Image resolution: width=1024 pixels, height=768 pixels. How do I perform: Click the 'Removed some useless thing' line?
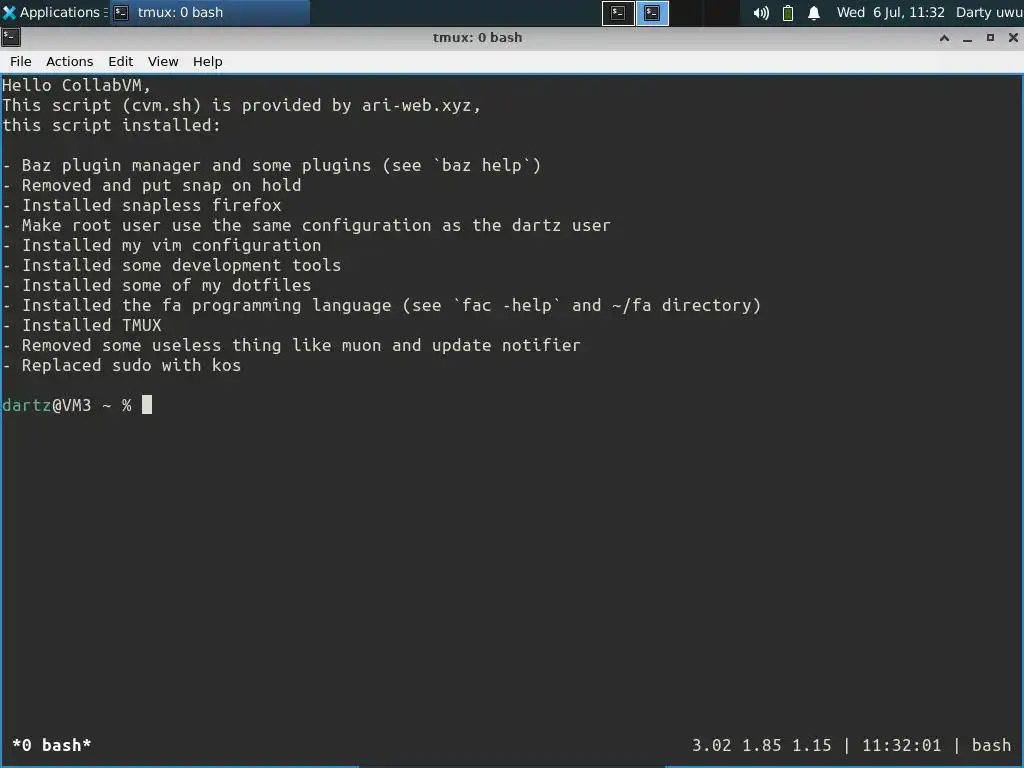[291, 345]
